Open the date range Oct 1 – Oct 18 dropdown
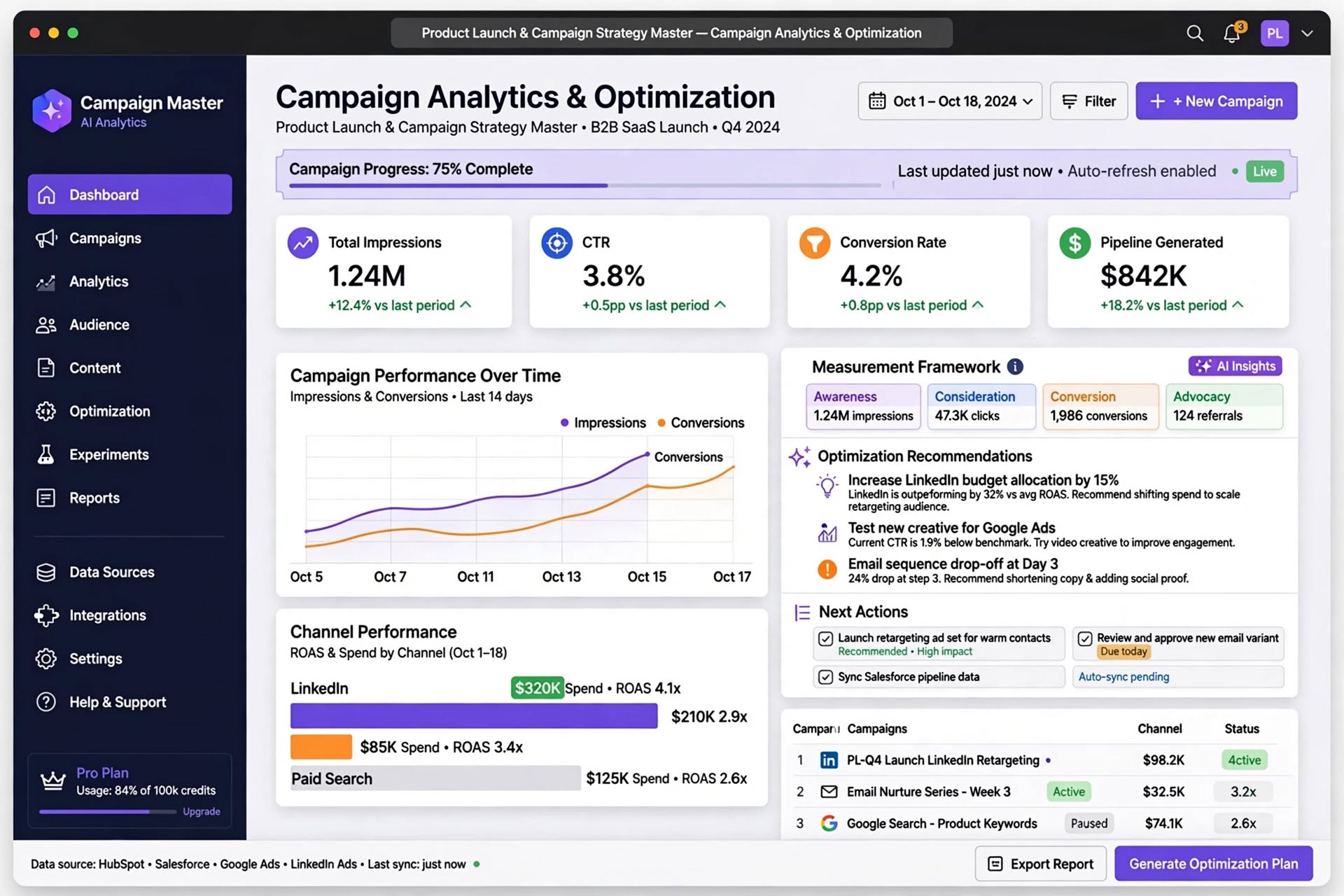 tap(950, 101)
